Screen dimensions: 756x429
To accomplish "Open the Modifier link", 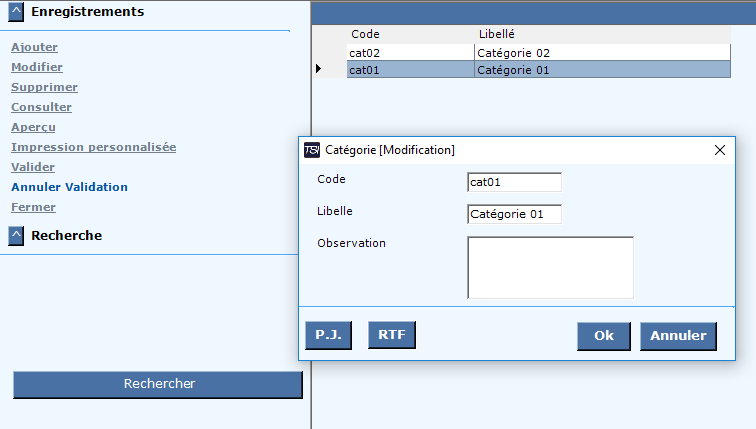I will coord(37,67).
